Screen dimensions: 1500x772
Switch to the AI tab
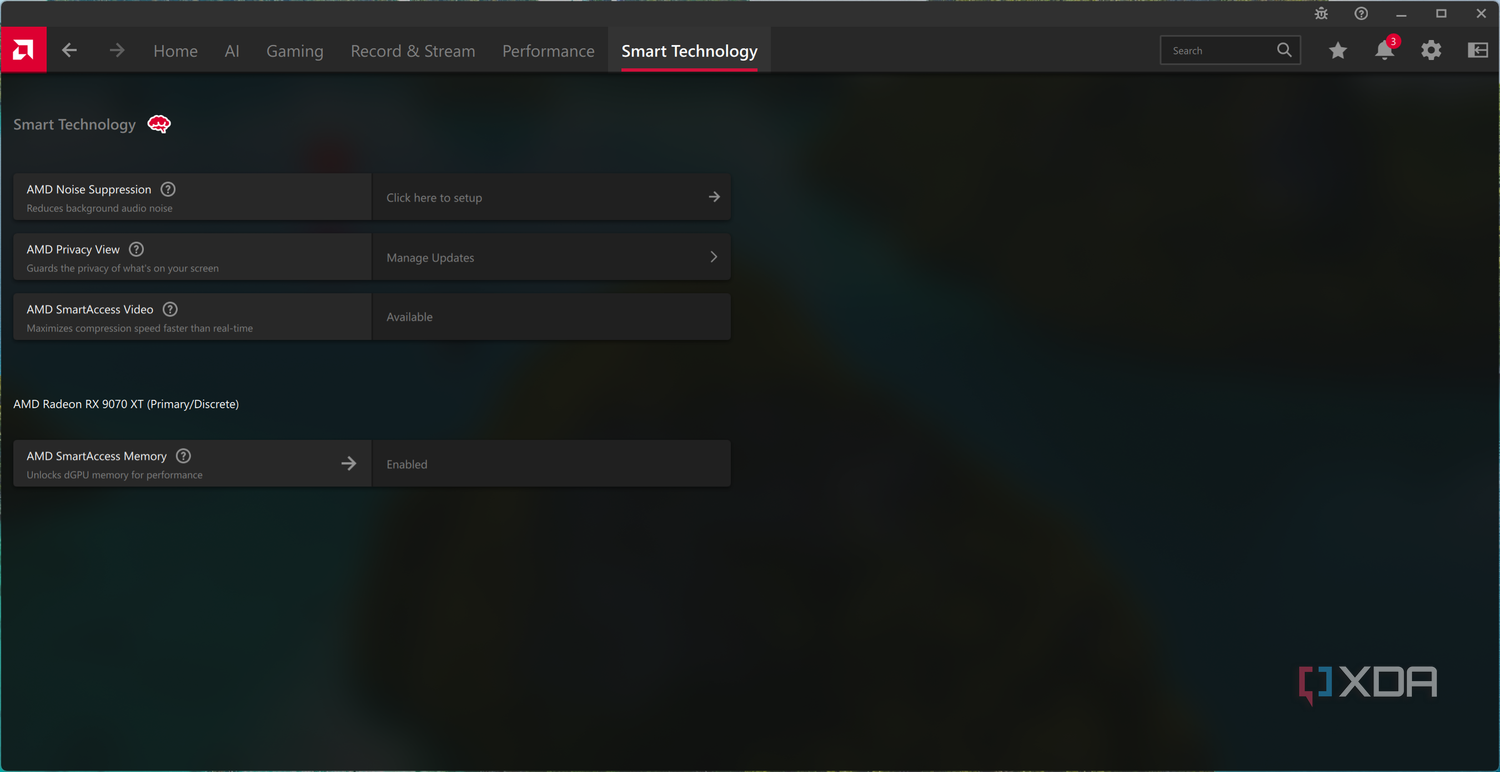(232, 51)
